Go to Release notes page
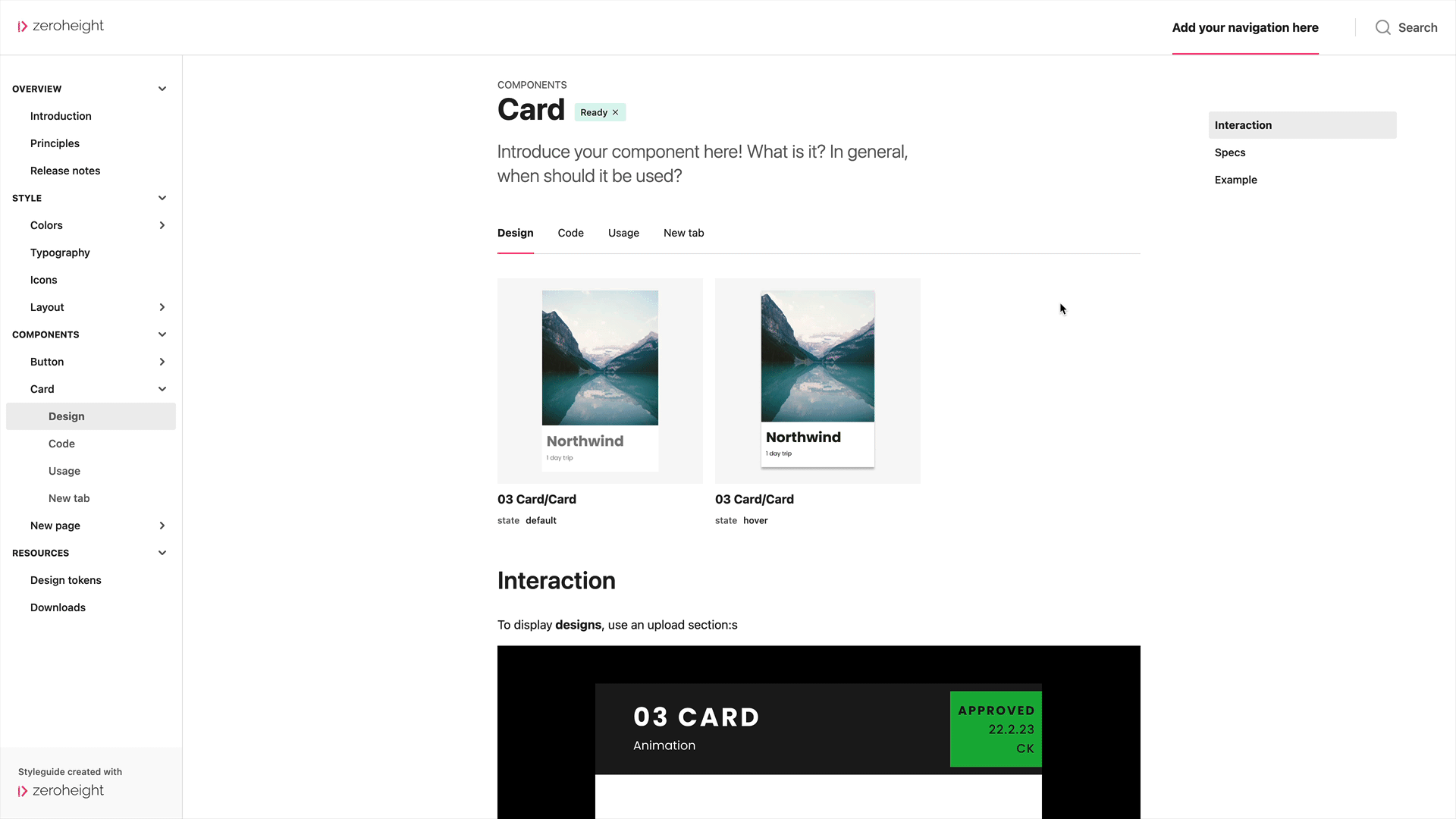 (x=65, y=171)
